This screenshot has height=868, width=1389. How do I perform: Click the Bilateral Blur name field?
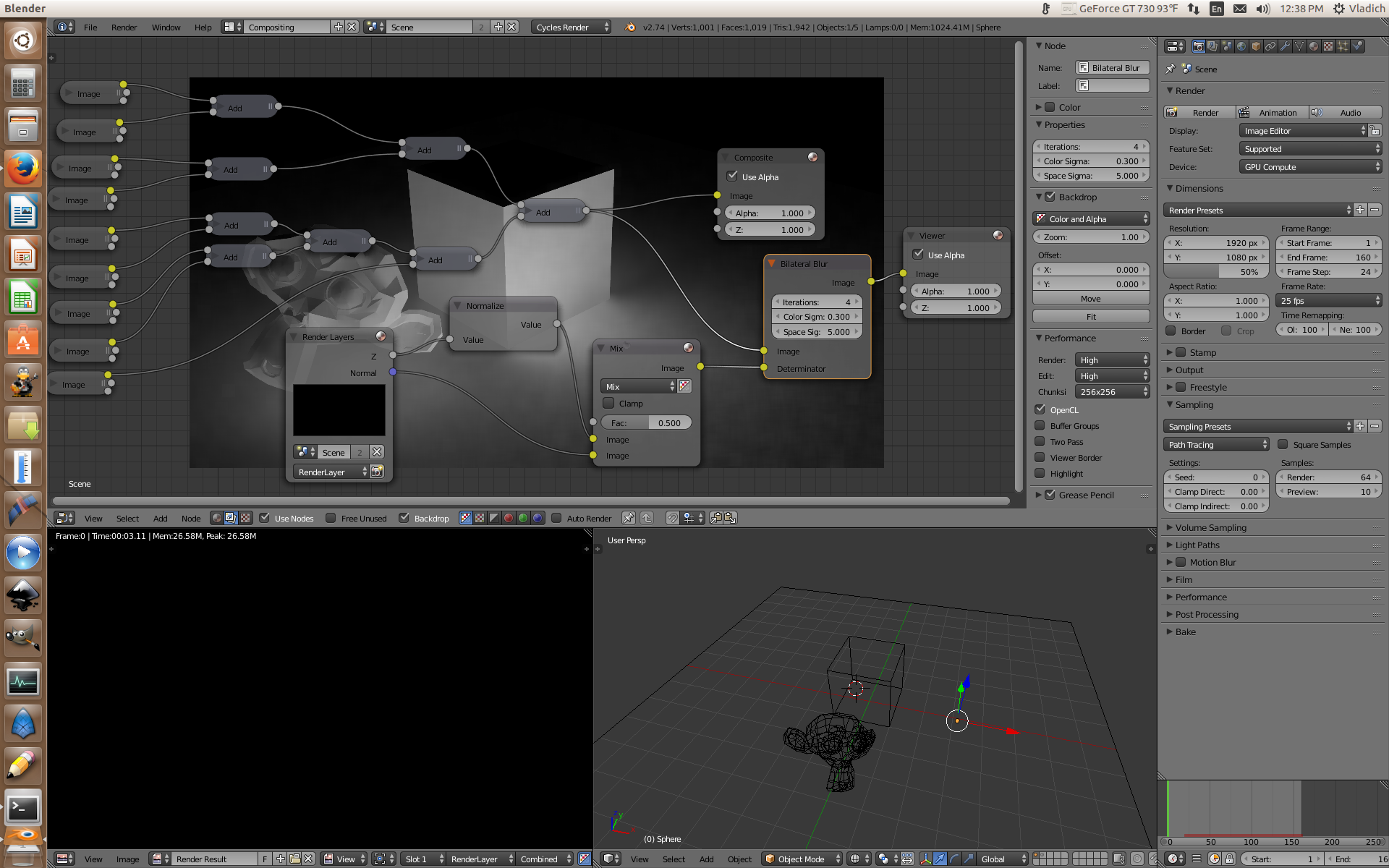pos(1113,67)
